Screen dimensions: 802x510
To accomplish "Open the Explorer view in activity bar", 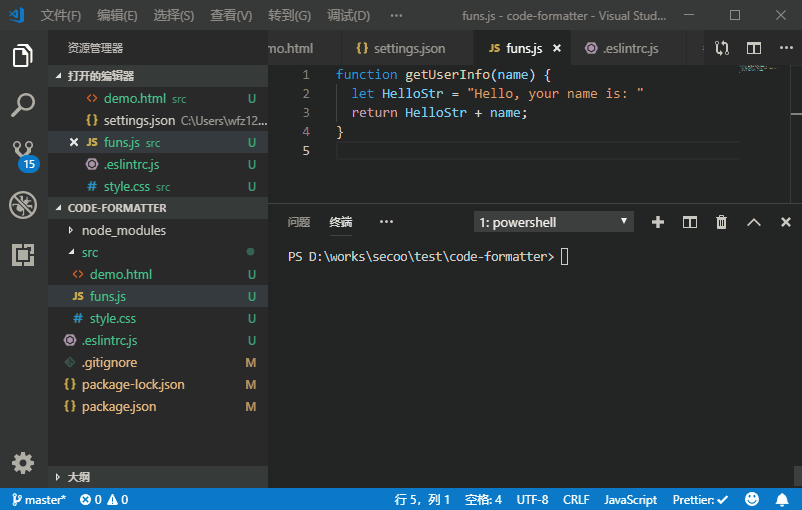I will point(23,56).
